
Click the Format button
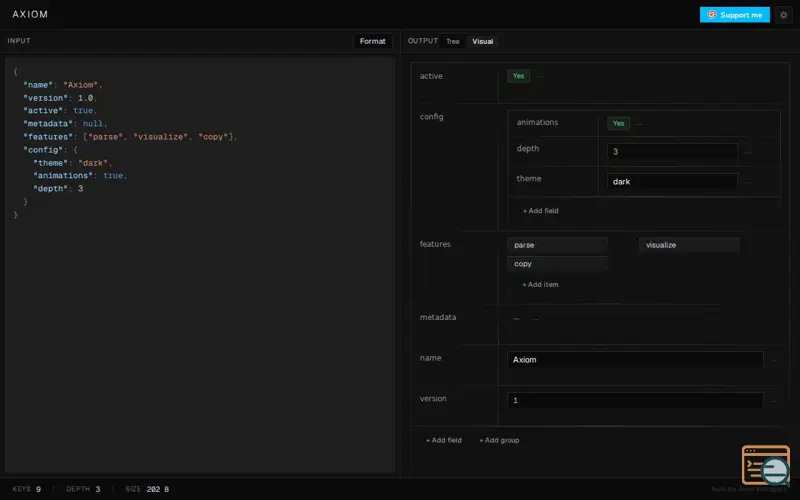[x=372, y=41]
